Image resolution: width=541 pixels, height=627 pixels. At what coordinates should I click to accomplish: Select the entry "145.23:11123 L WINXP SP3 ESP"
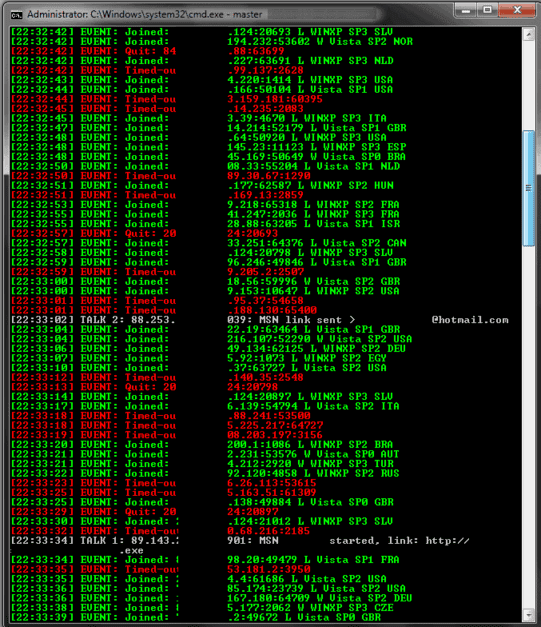click(317, 147)
